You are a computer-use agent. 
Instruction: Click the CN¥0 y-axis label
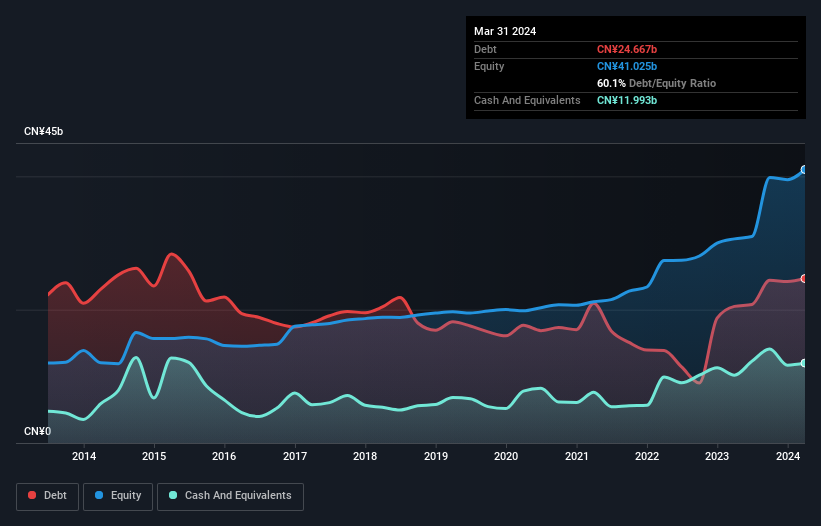[x=38, y=431]
